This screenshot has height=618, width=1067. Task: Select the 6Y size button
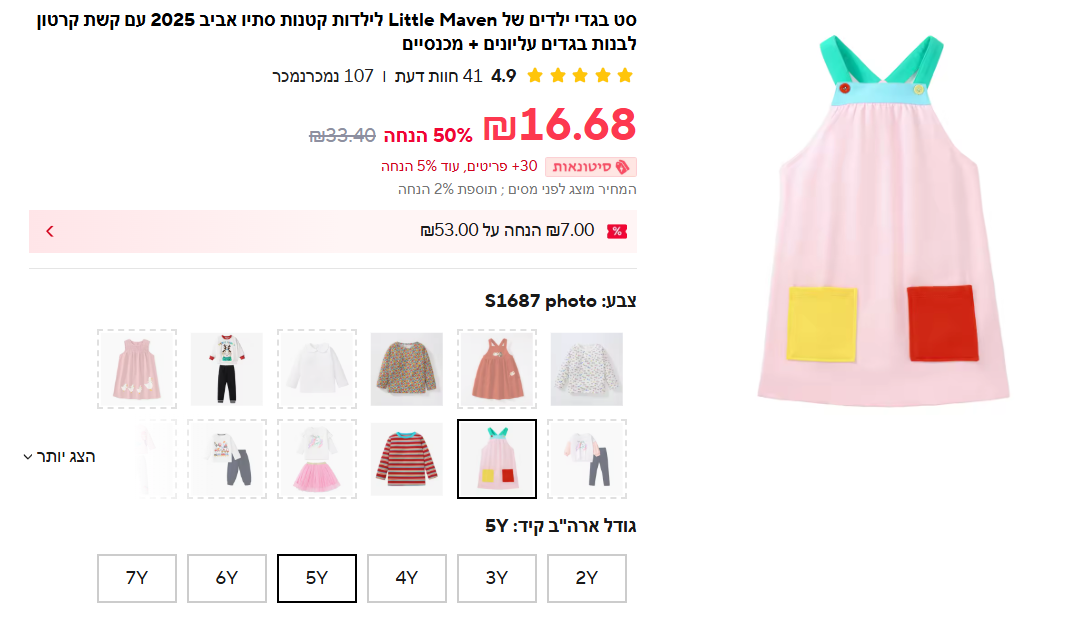[227, 578]
